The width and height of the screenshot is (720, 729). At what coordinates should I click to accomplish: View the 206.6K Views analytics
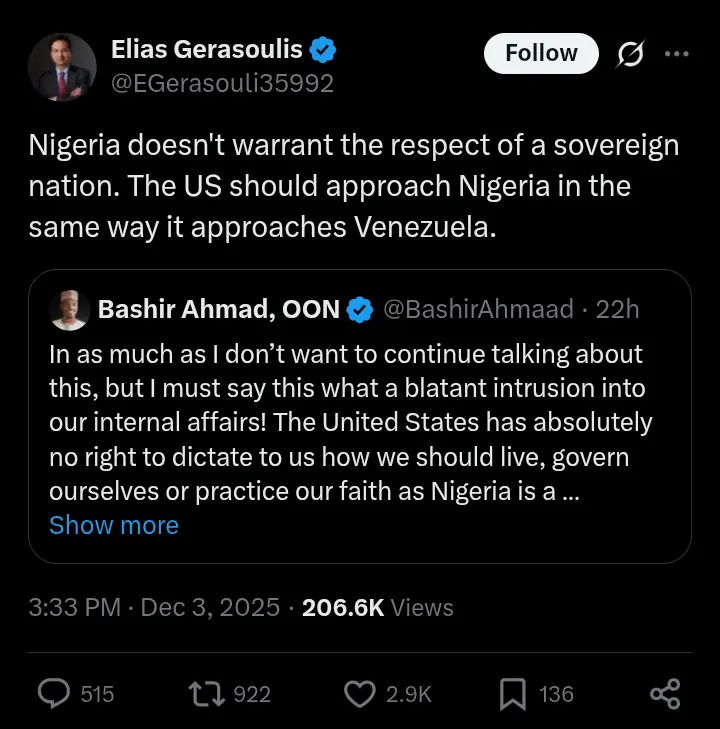click(x=377, y=608)
